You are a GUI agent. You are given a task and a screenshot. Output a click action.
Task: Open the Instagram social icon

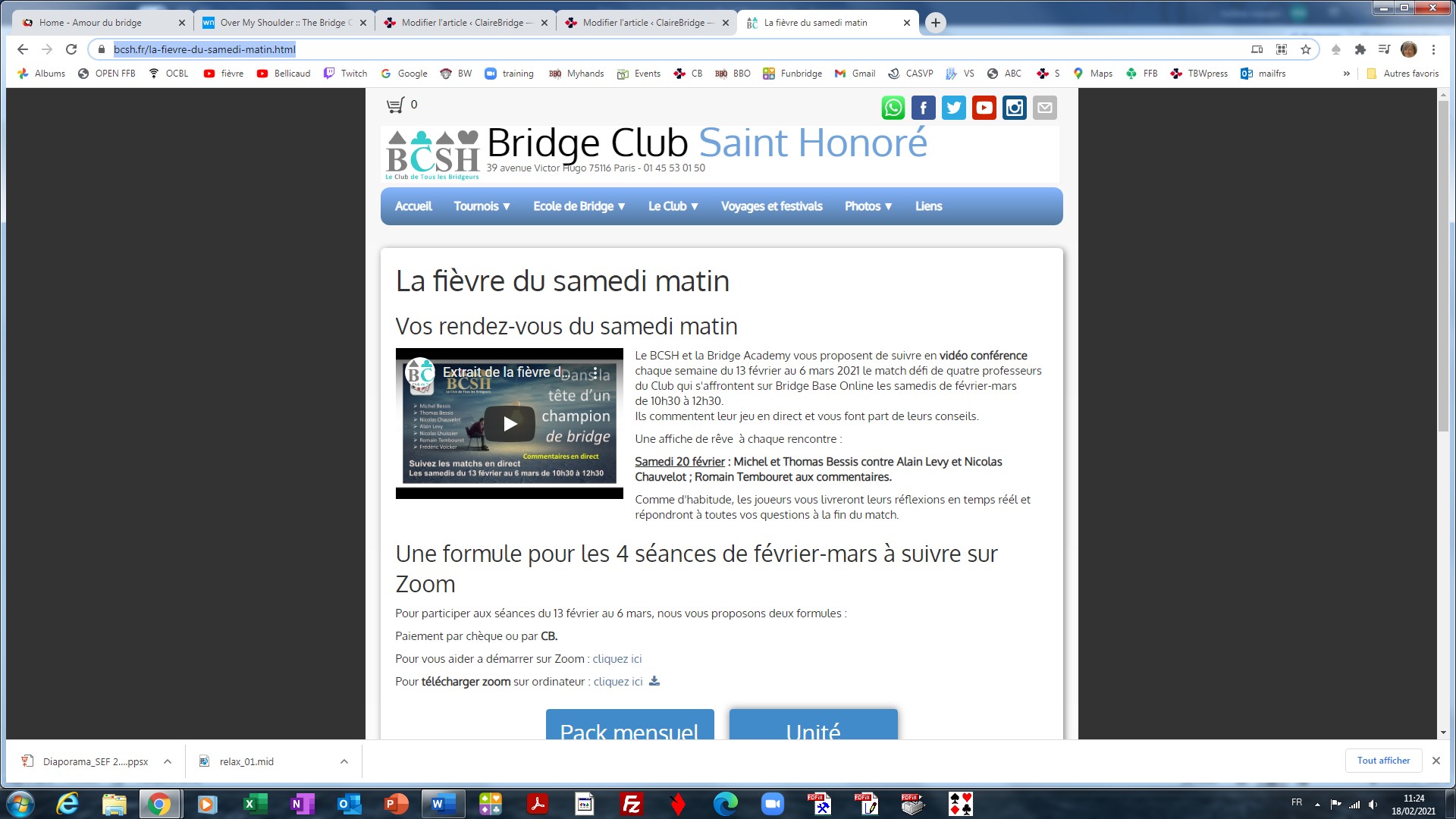1014,108
